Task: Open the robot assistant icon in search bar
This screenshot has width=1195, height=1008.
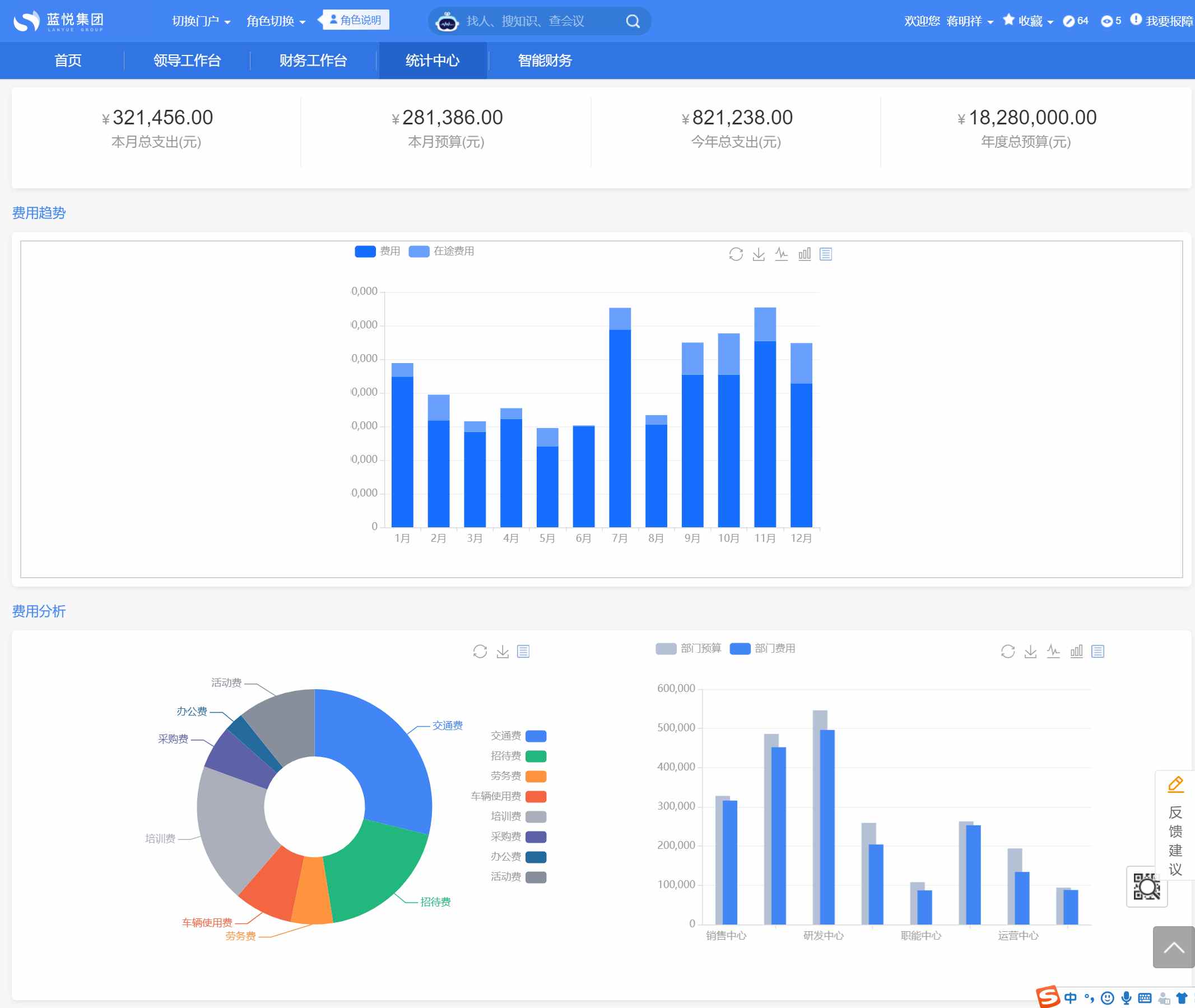Action: 447,22
